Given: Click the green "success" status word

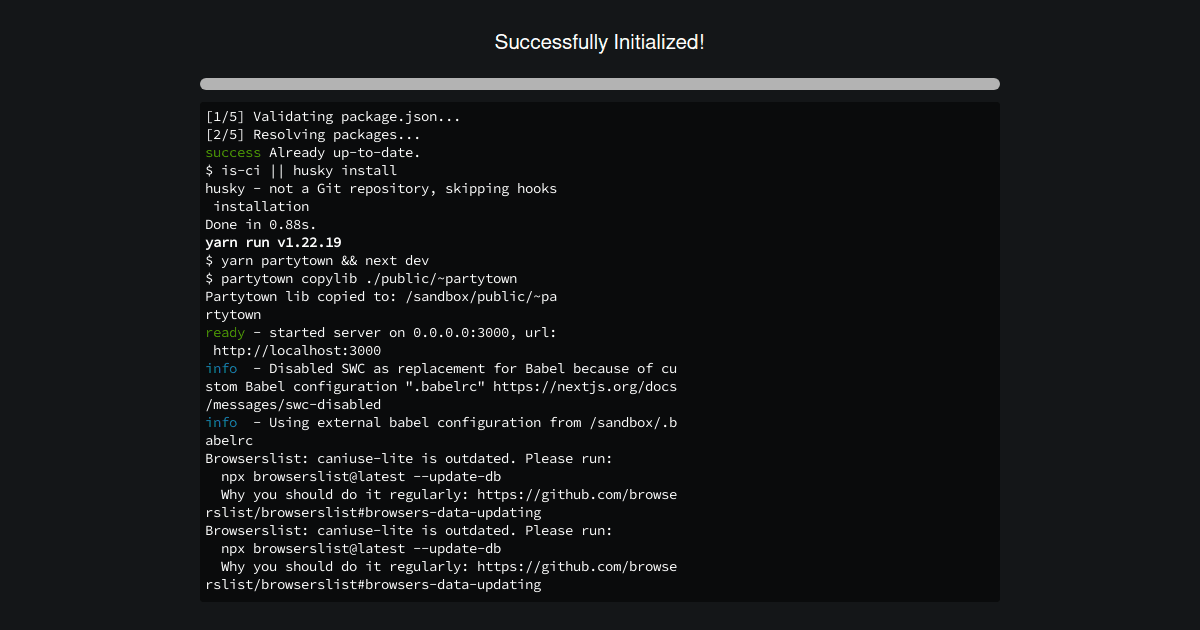Looking at the screenshot, I should [233, 153].
